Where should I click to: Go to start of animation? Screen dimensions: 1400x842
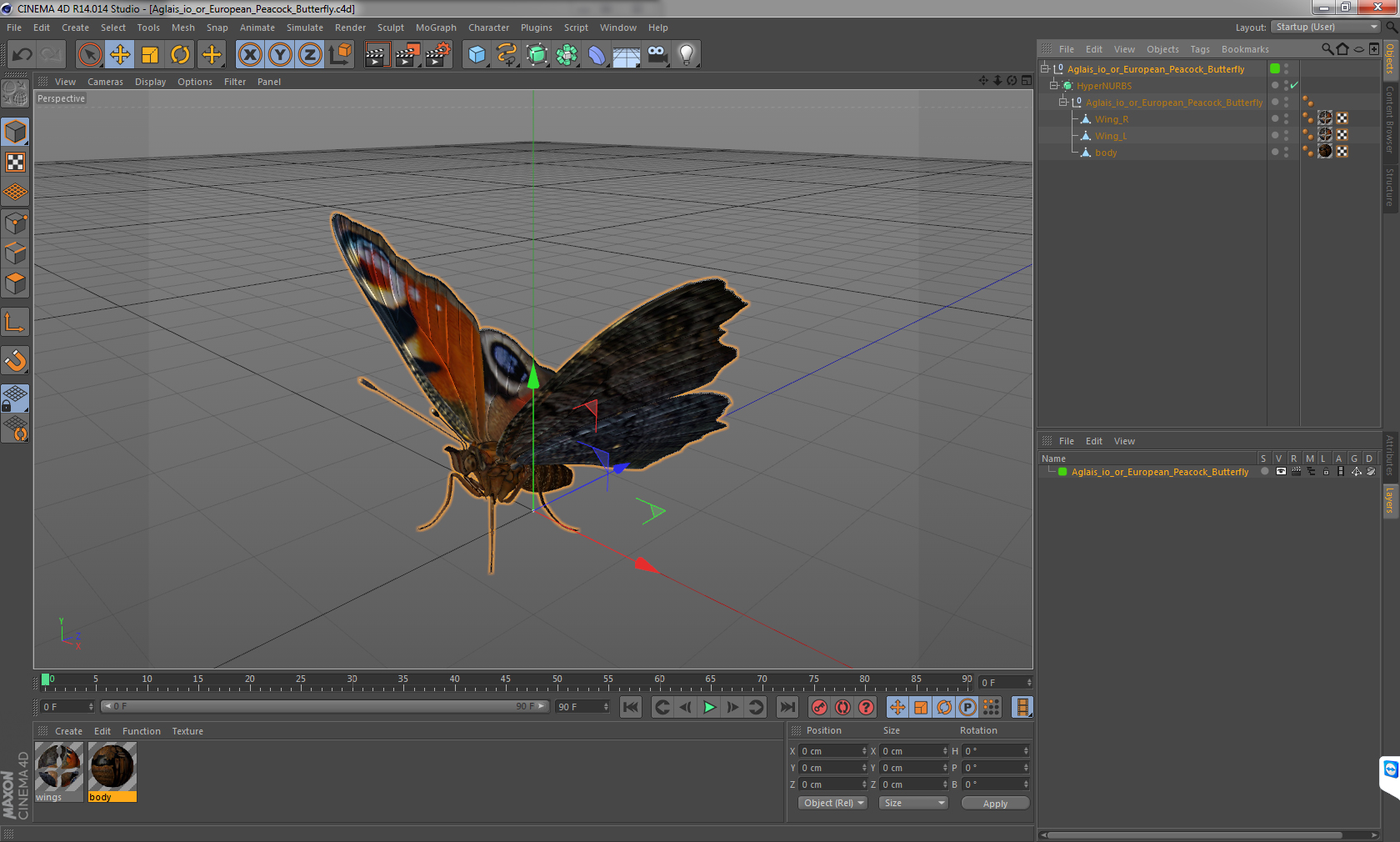[631, 707]
